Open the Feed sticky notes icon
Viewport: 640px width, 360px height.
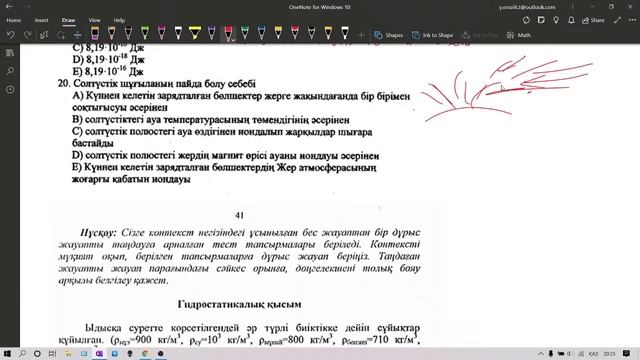[x=541, y=20]
